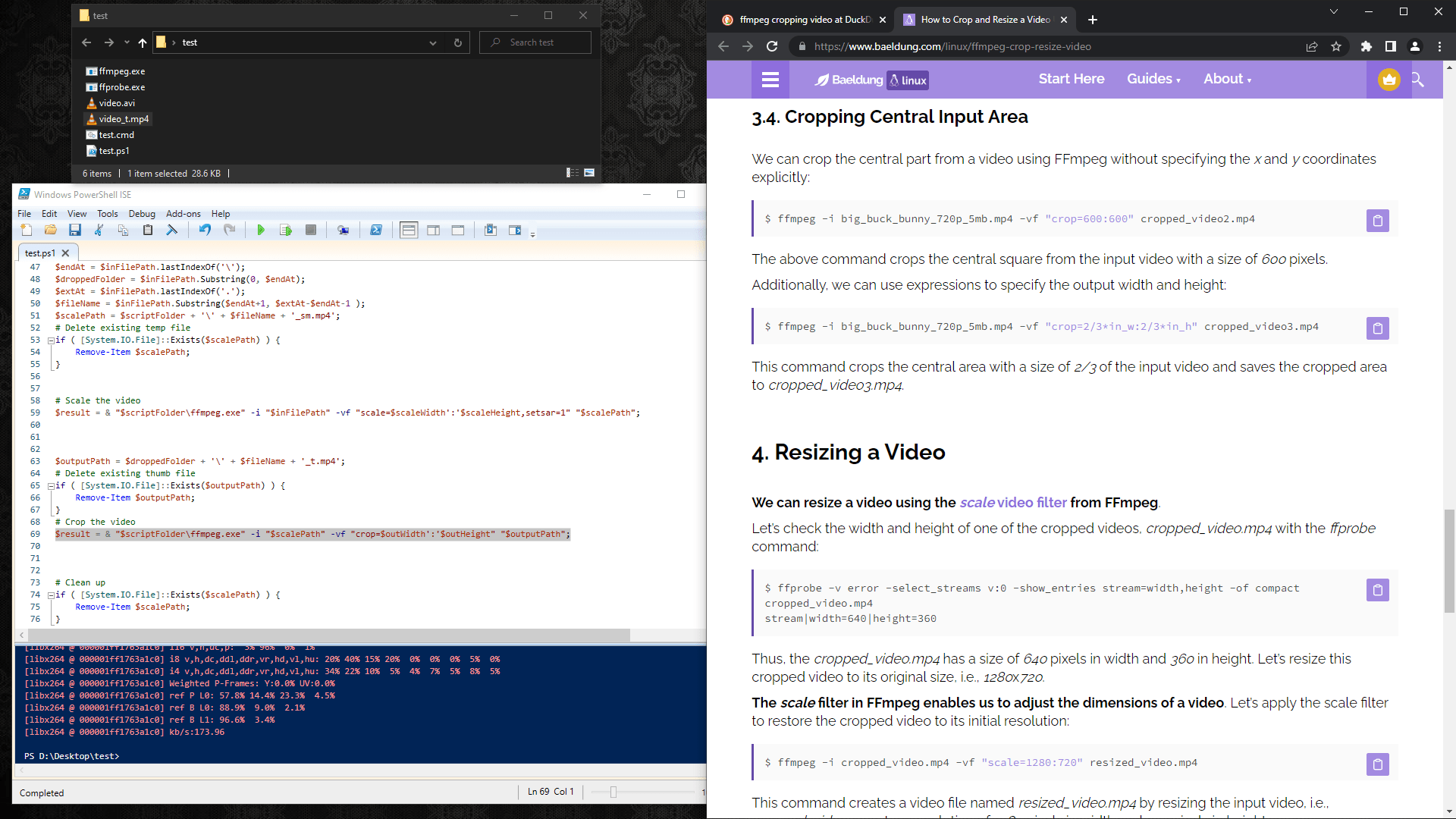
Task: Open the Baeldung hamburger menu
Action: click(770, 80)
